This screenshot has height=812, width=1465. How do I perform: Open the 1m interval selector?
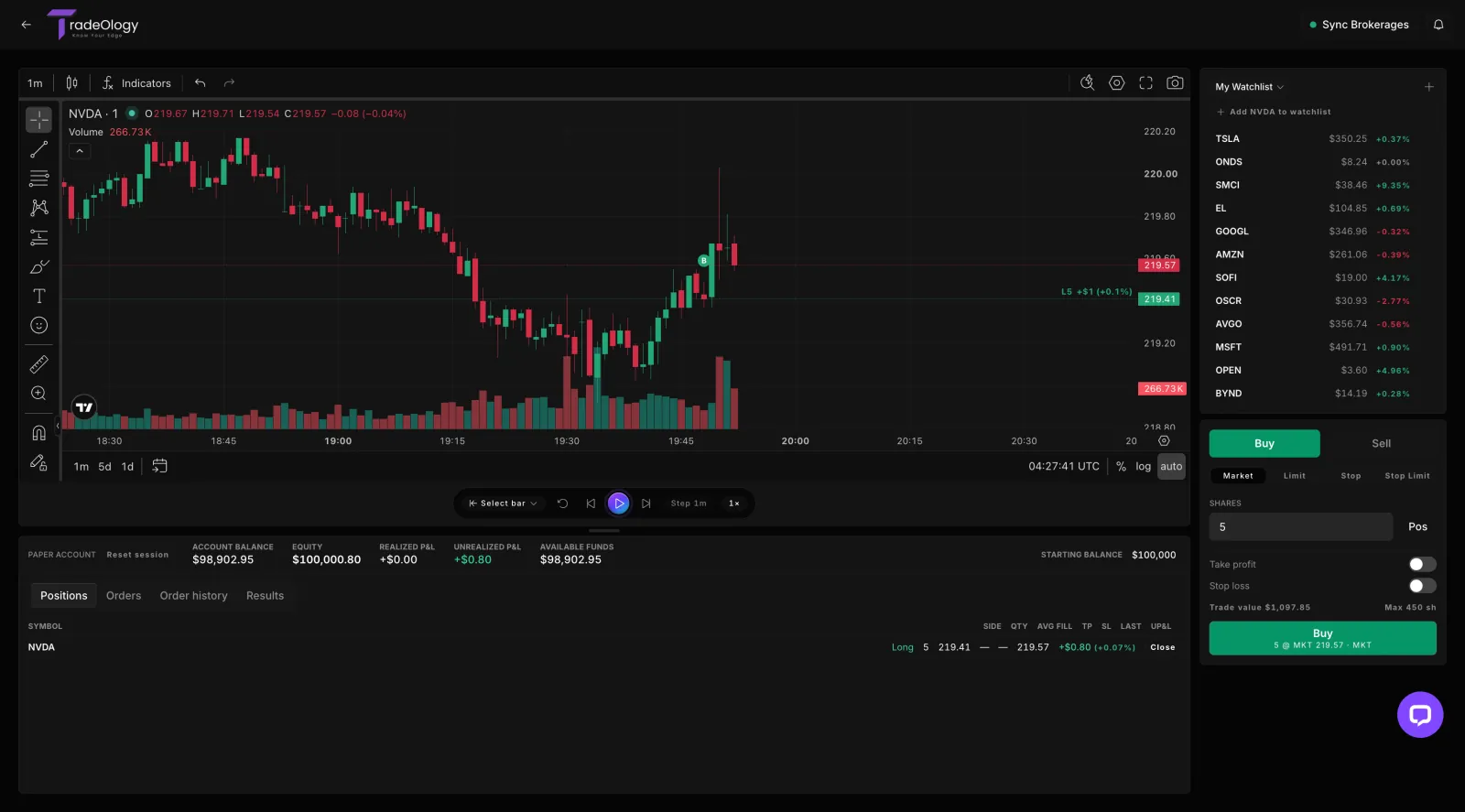pos(35,83)
